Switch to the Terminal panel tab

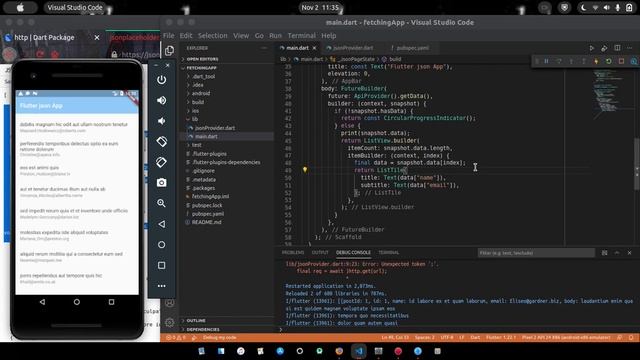click(x=389, y=253)
